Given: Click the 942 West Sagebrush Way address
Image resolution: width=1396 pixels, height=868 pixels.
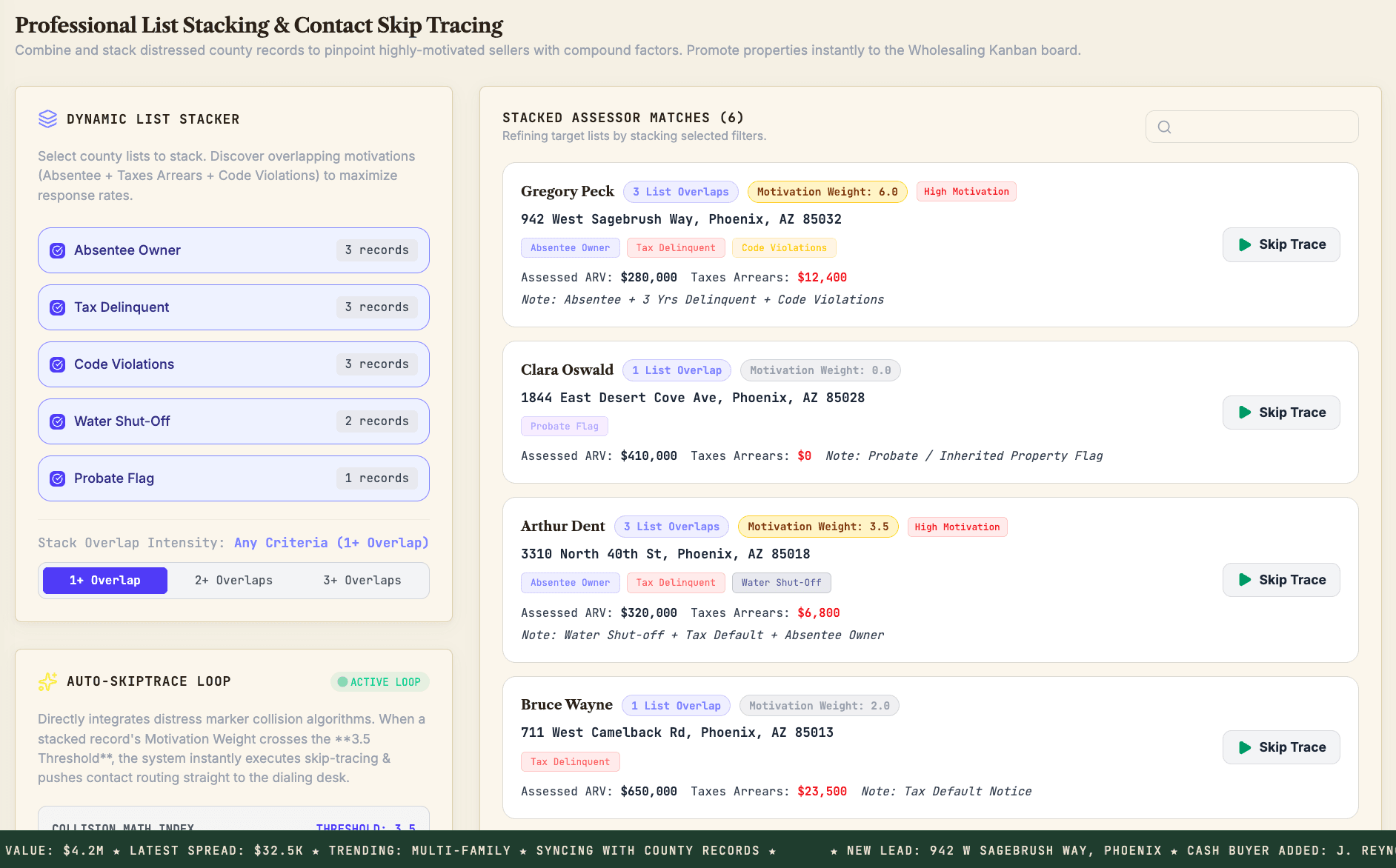Looking at the screenshot, I should pyautogui.click(x=681, y=219).
